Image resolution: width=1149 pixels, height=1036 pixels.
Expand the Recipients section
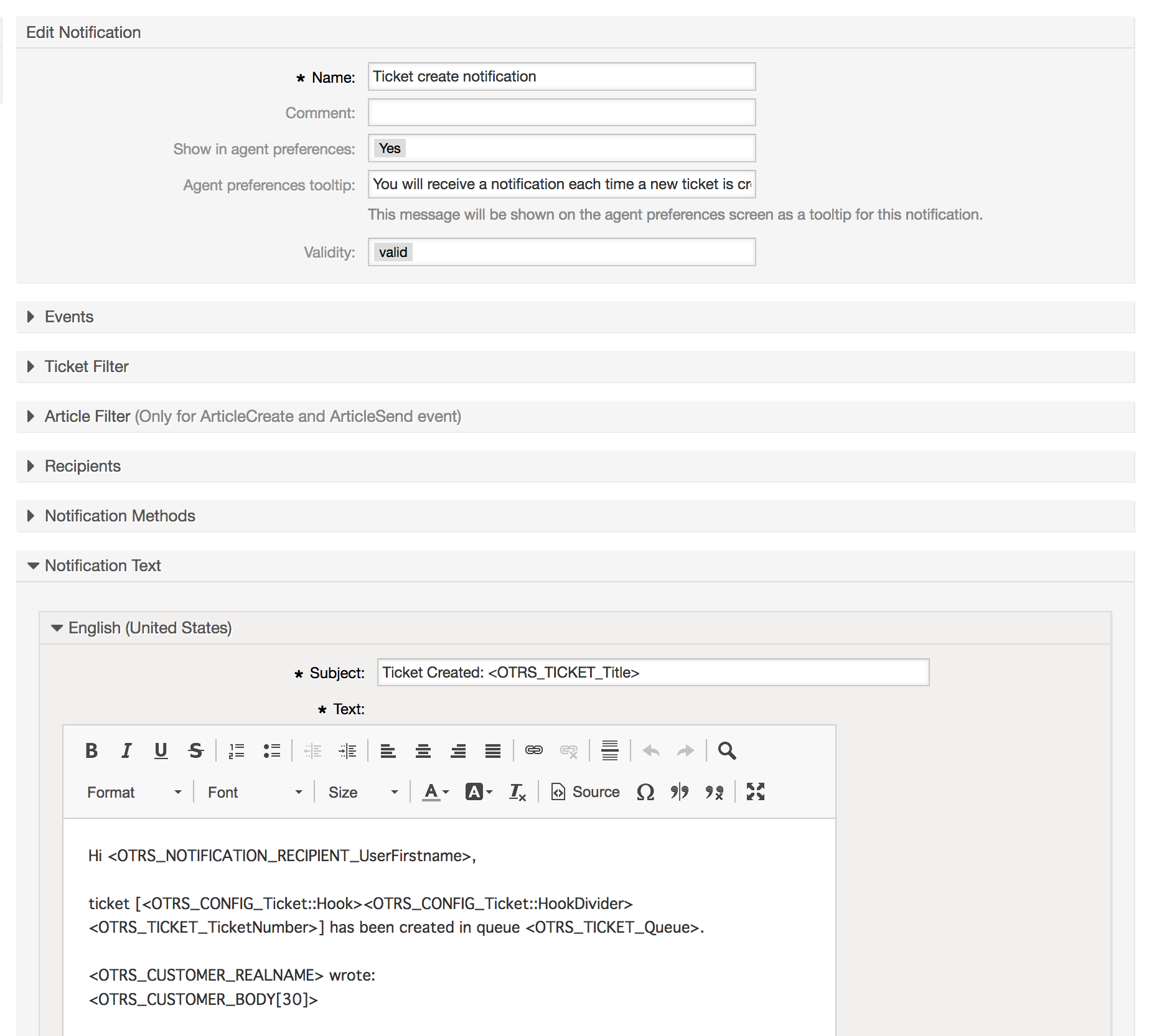(82, 465)
